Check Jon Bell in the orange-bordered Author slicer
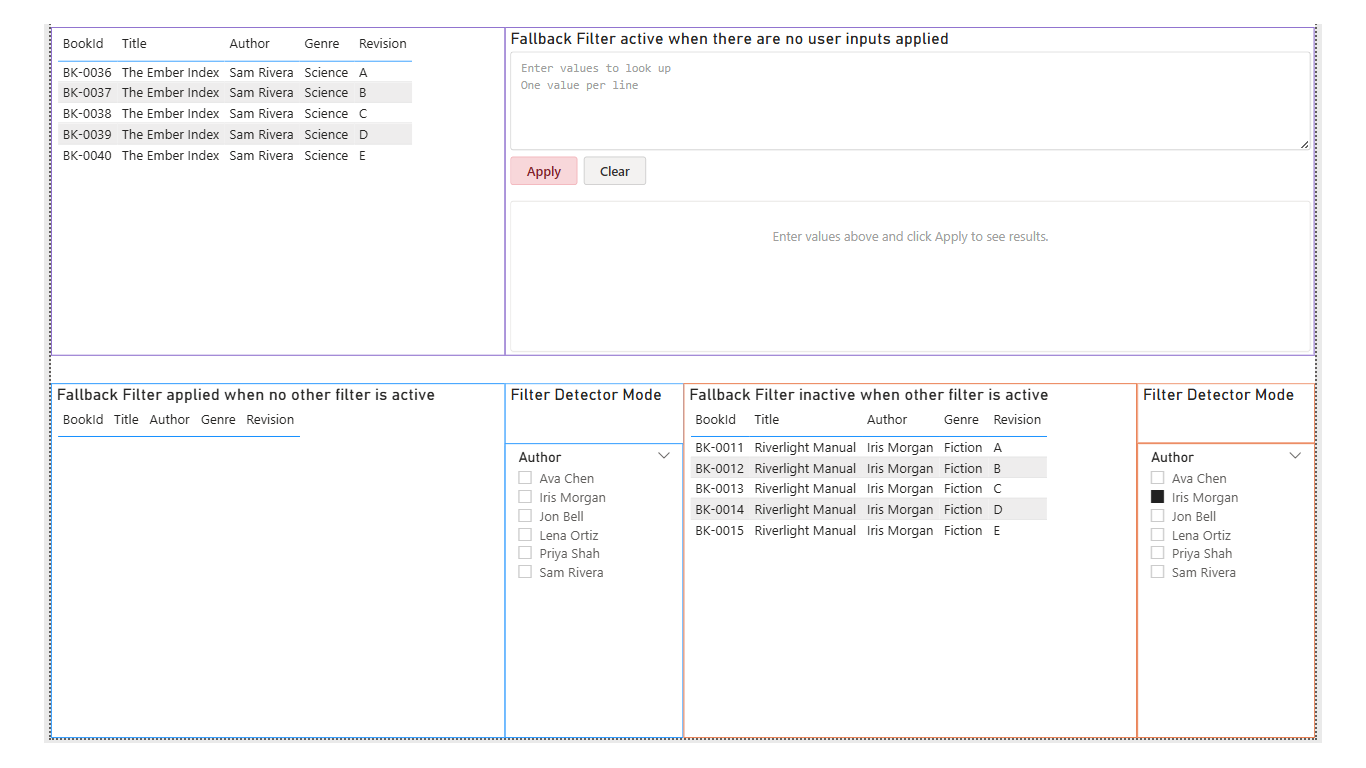 point(1158,516)
